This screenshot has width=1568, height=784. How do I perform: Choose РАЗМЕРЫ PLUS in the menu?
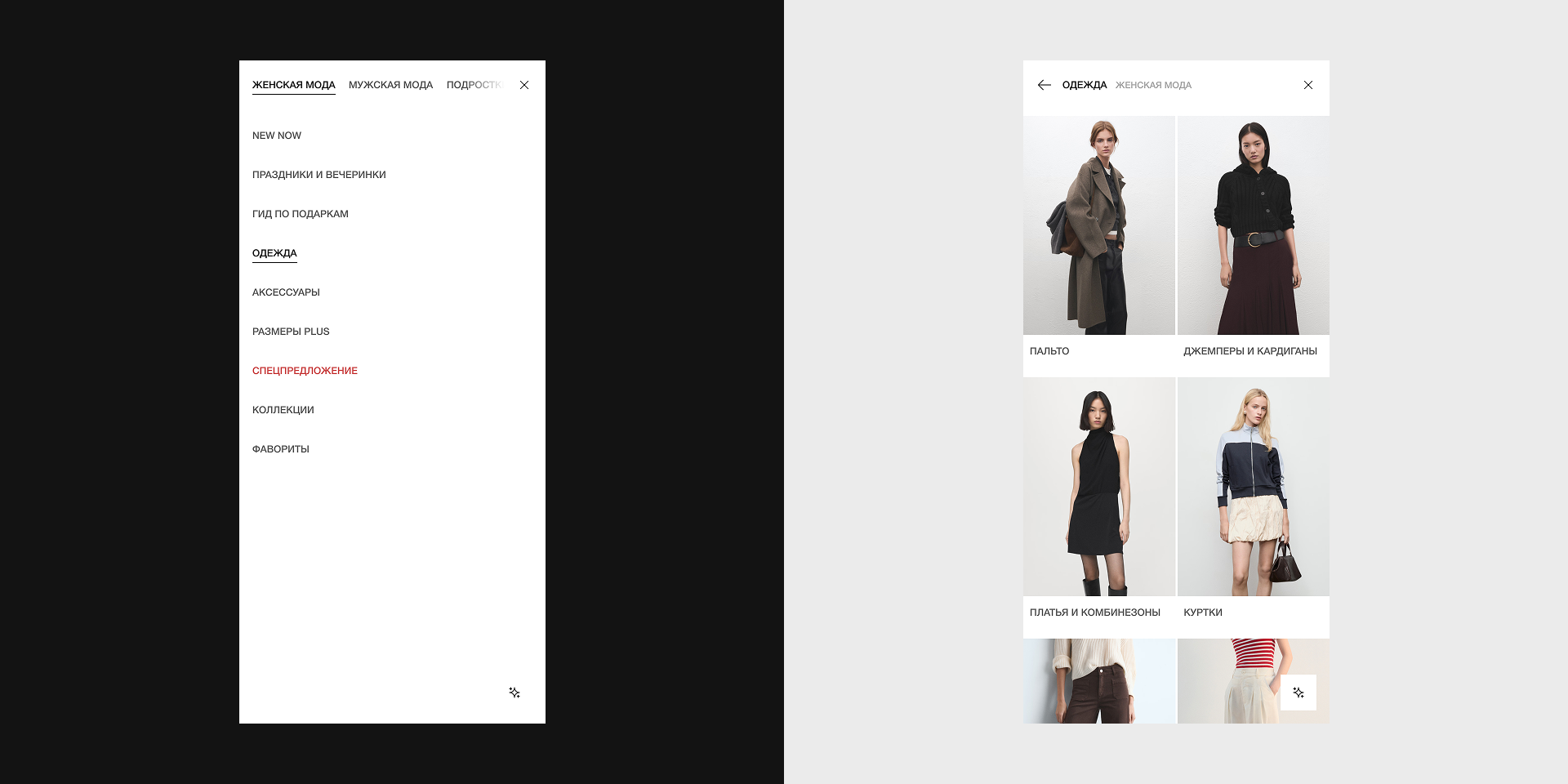coord(291,332)
